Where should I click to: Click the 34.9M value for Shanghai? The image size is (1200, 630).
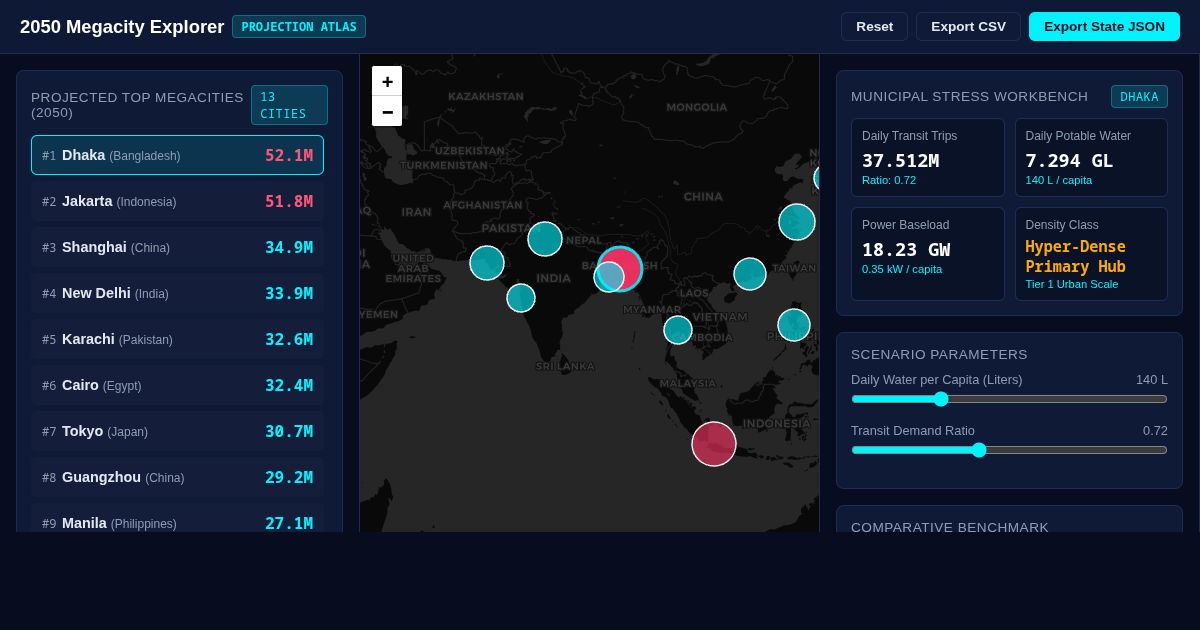[289, 247]
